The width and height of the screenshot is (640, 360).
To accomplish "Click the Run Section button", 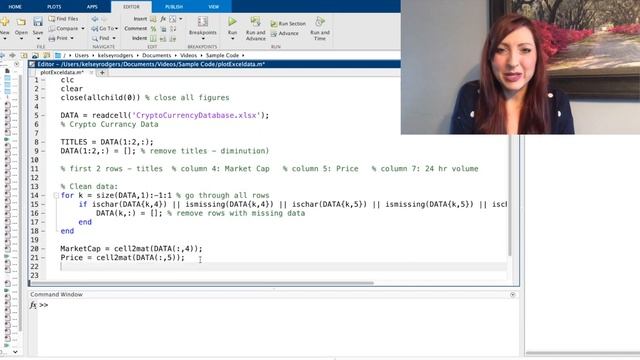I will pyautogui.click(x=288, y=24).
